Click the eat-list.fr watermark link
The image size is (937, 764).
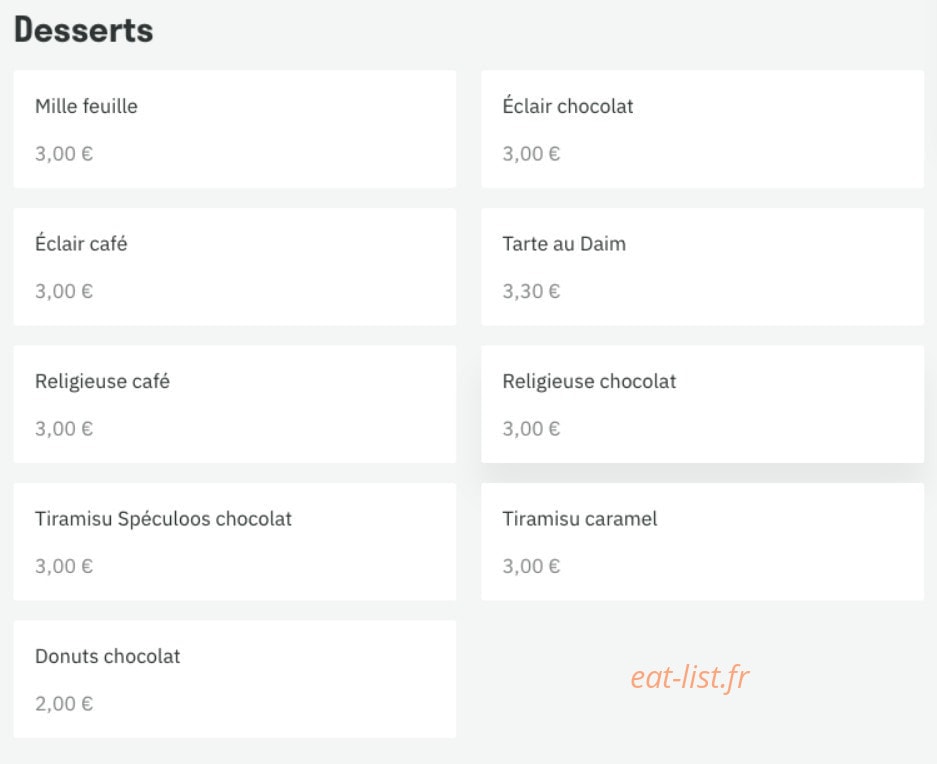pos(690,677)
